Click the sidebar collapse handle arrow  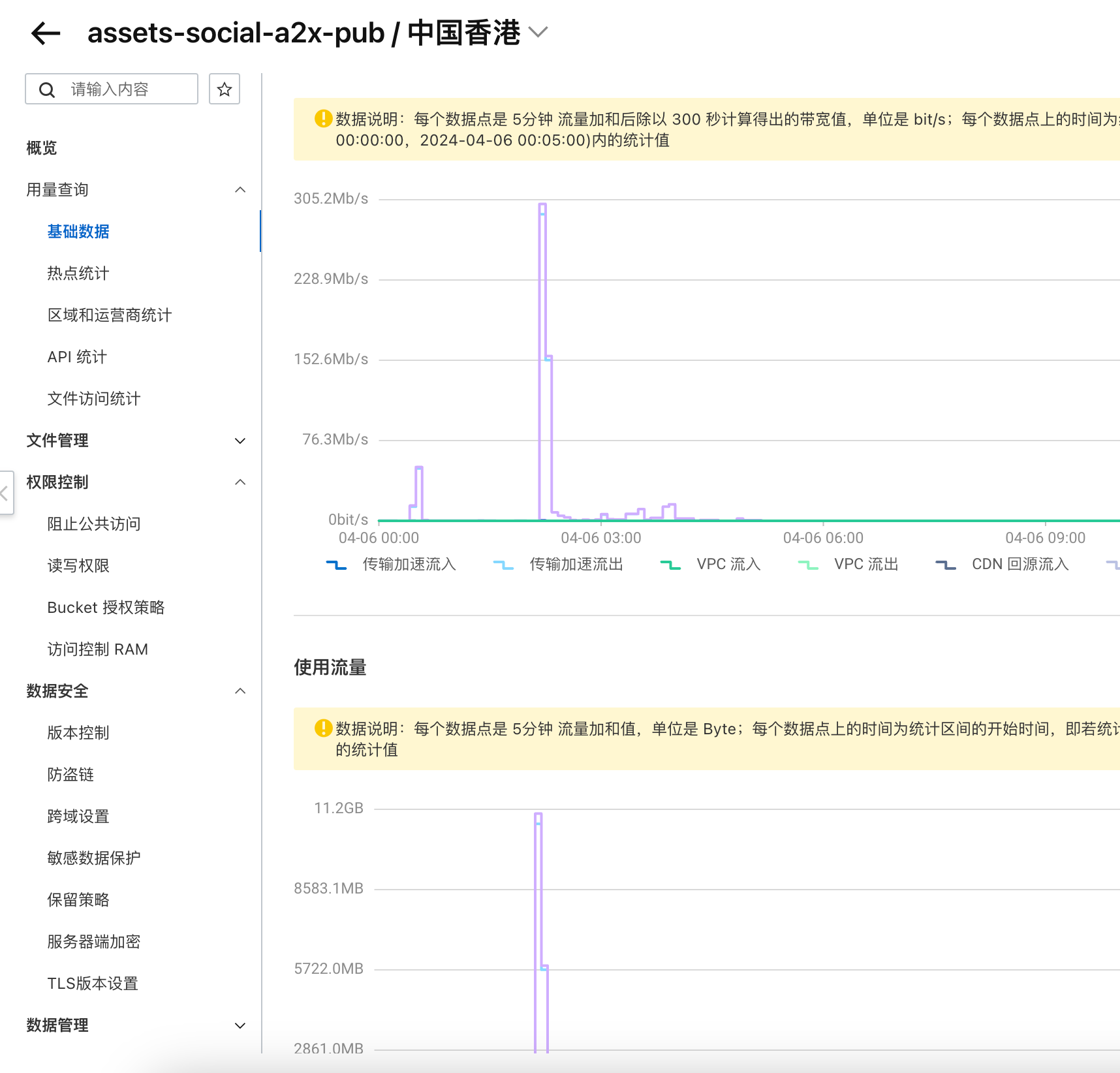[5, 493]
